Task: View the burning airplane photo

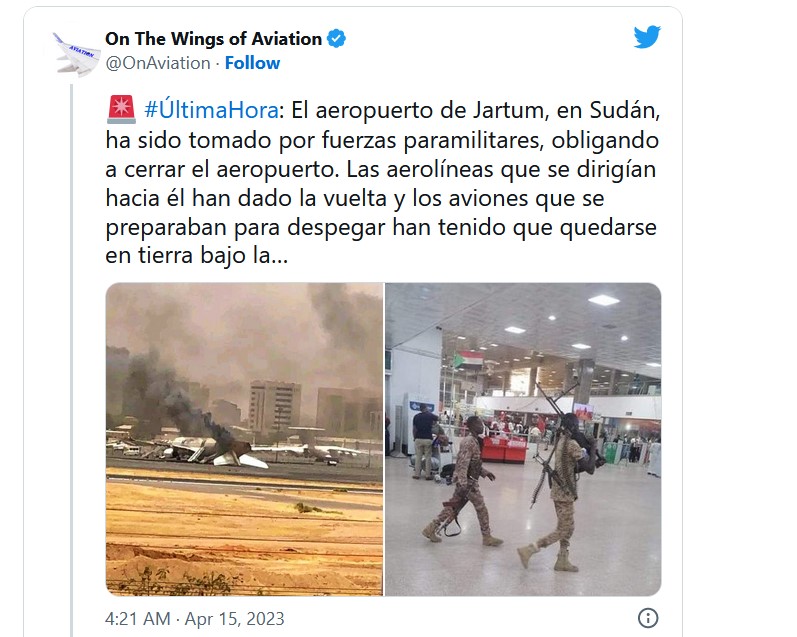Action: pos(244,439)
